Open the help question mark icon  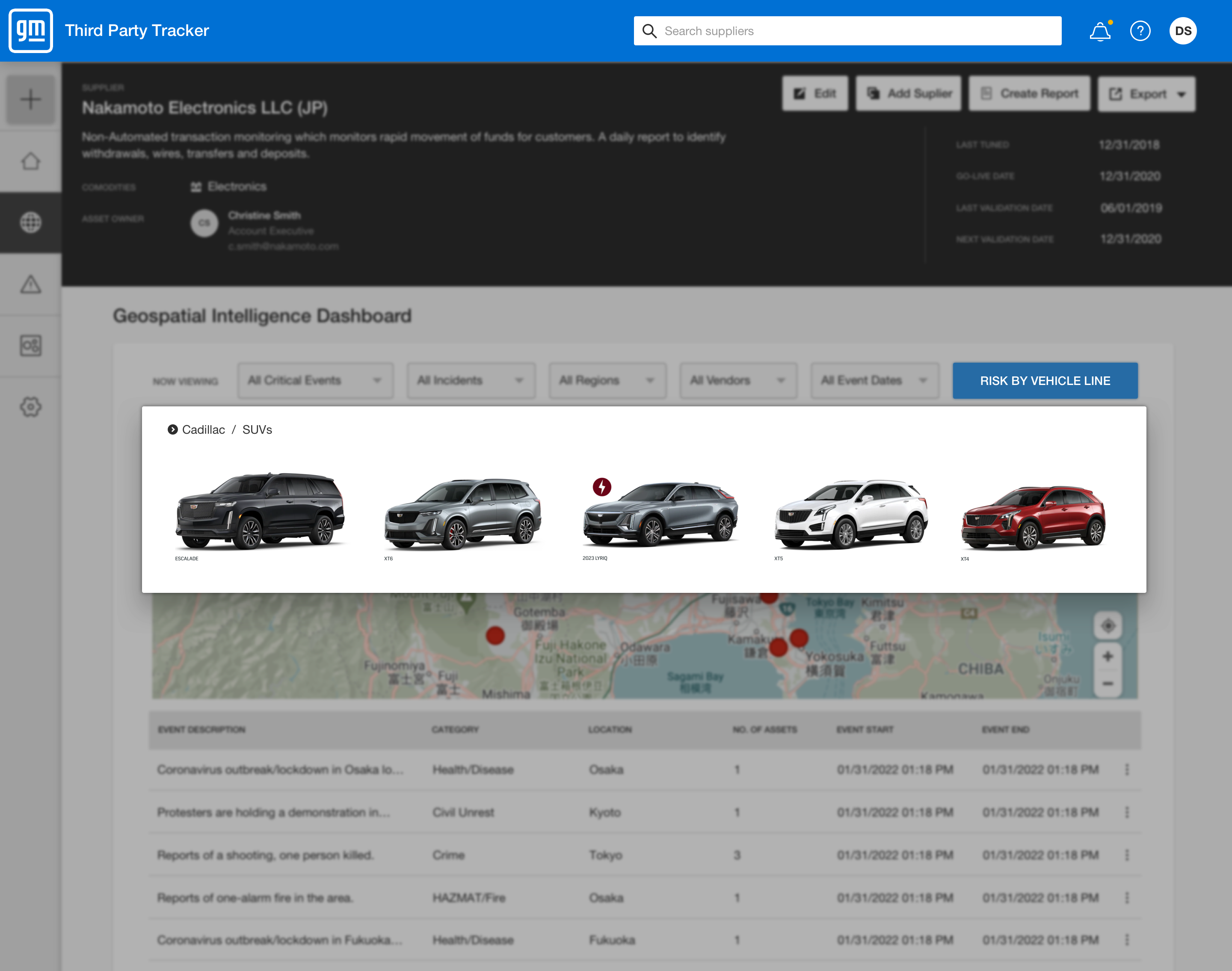(x=1140, y=31)
